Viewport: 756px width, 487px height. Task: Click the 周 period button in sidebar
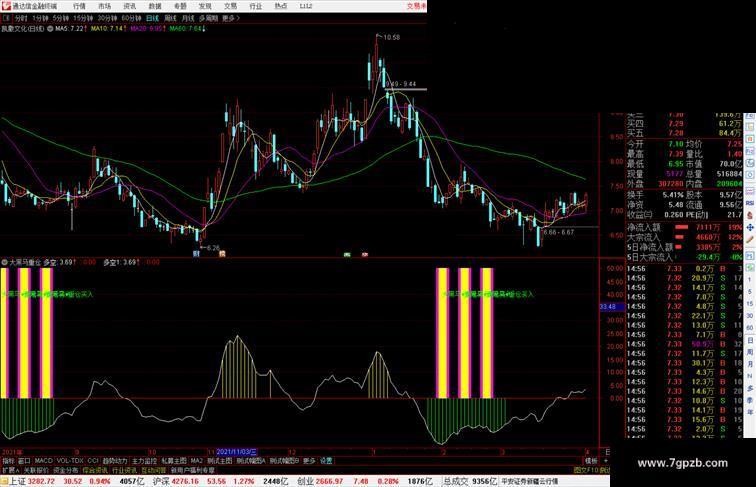(x=750, y=352)
